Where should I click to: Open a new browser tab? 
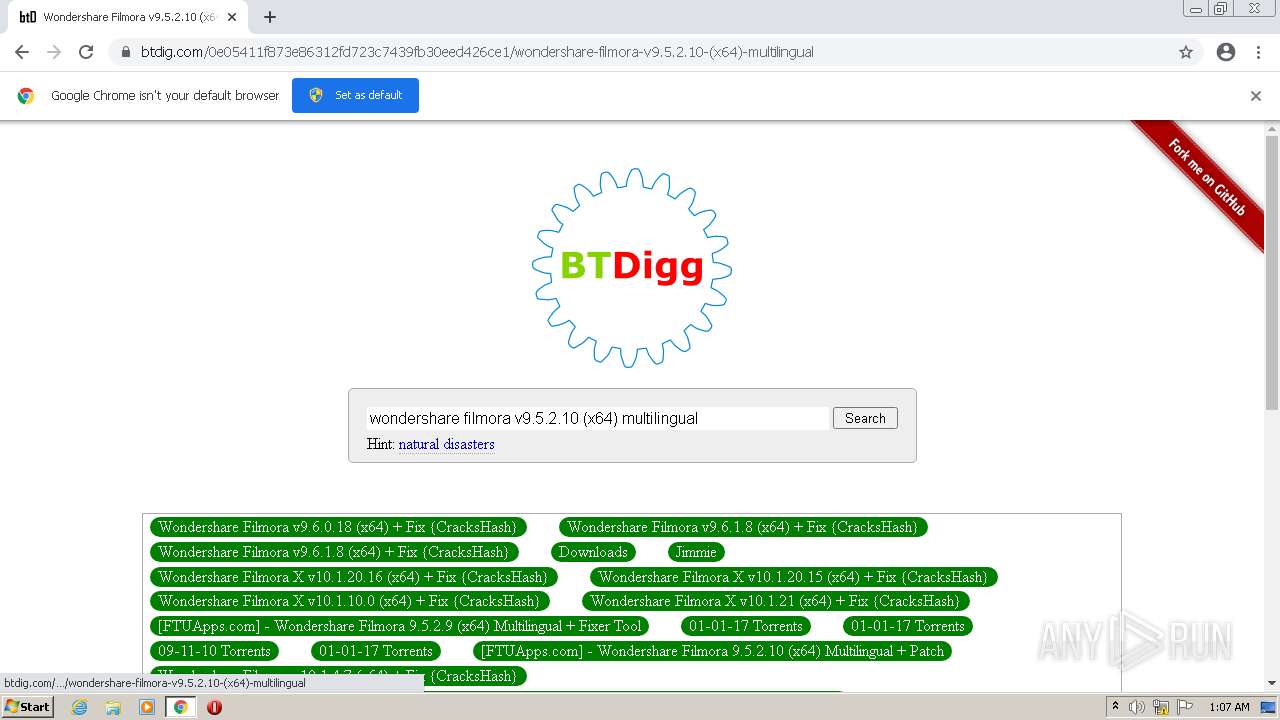270,17
